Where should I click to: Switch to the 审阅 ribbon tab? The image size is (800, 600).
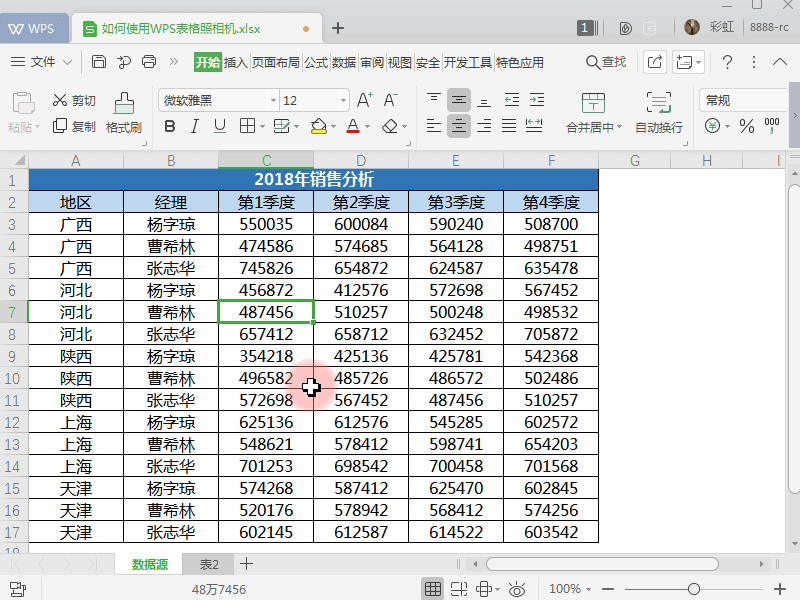(x=372, y=63)
